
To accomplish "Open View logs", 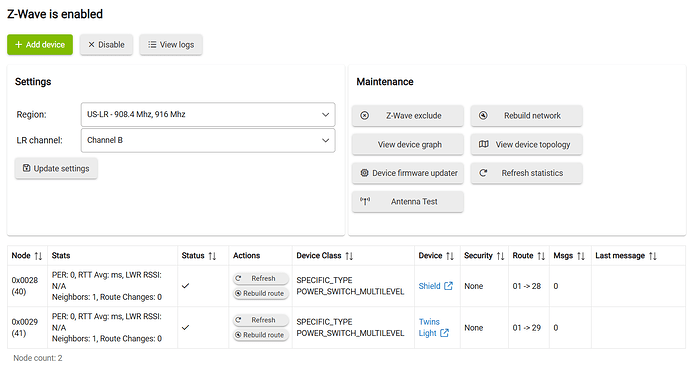I will coord(171,44).
